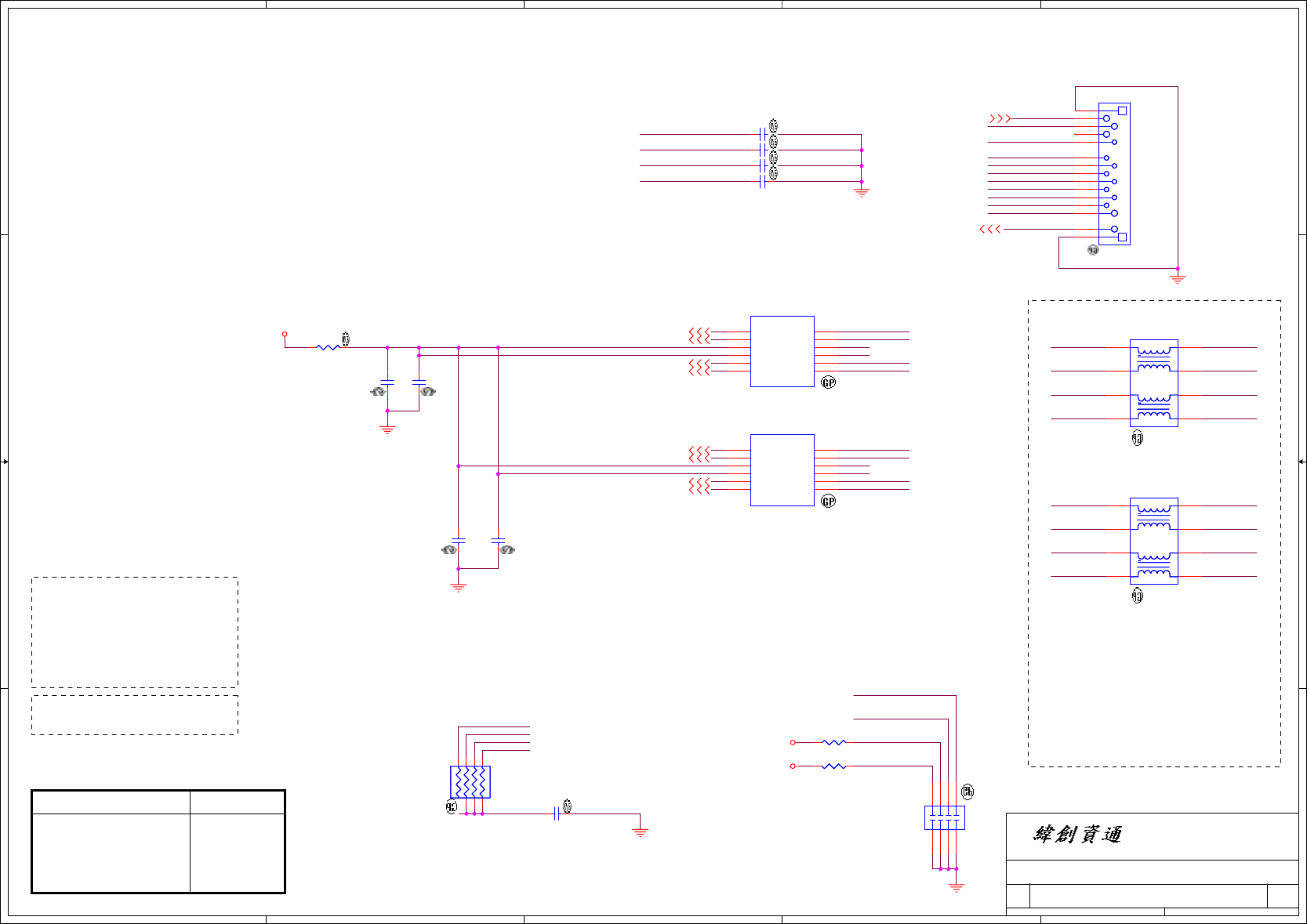Click the upper resistor of the bottom-right pair
This screenshot has width=1307, height=924.
(834, 742)
